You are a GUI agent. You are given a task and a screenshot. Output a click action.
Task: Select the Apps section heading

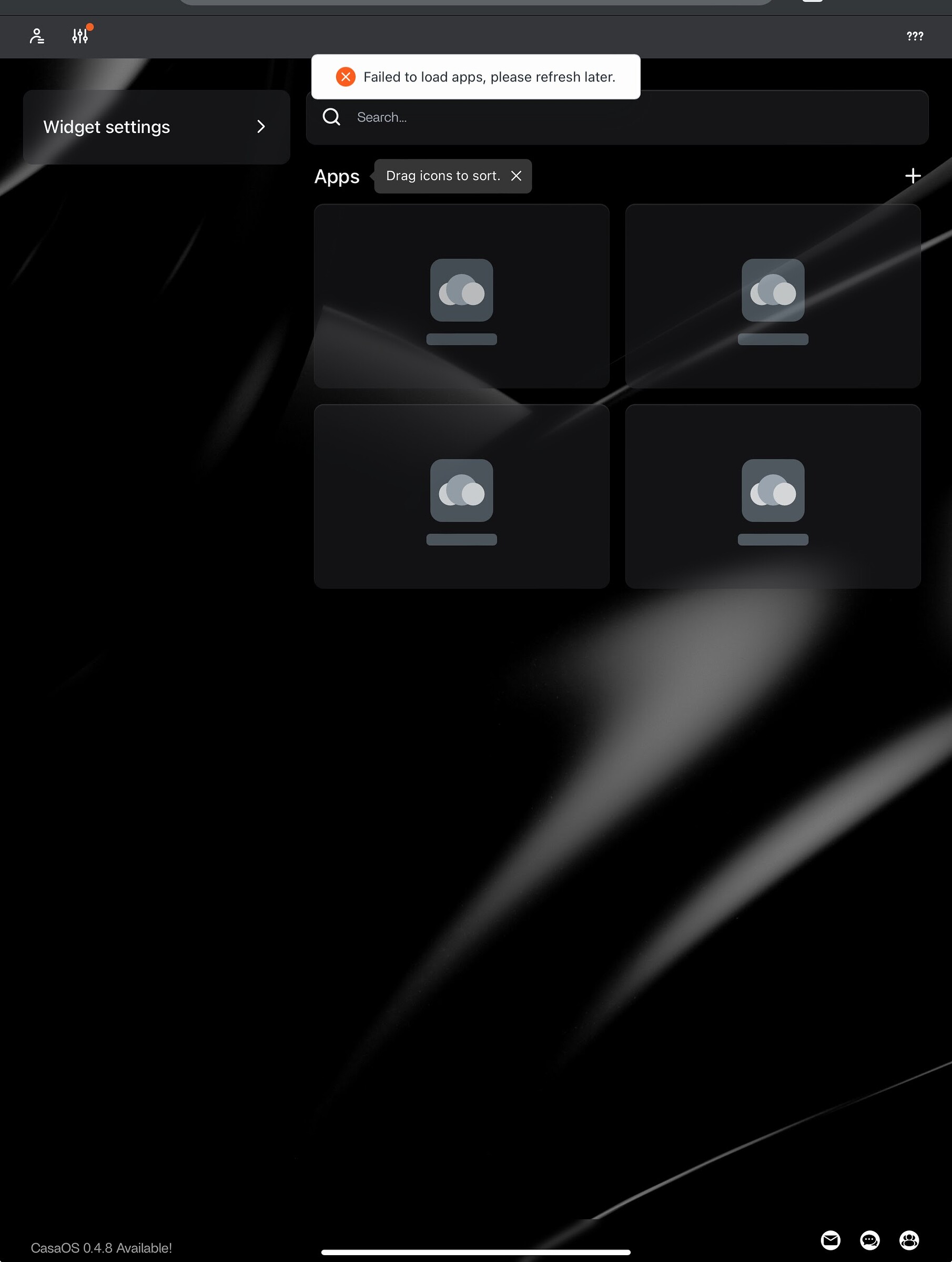pos(336,176)
